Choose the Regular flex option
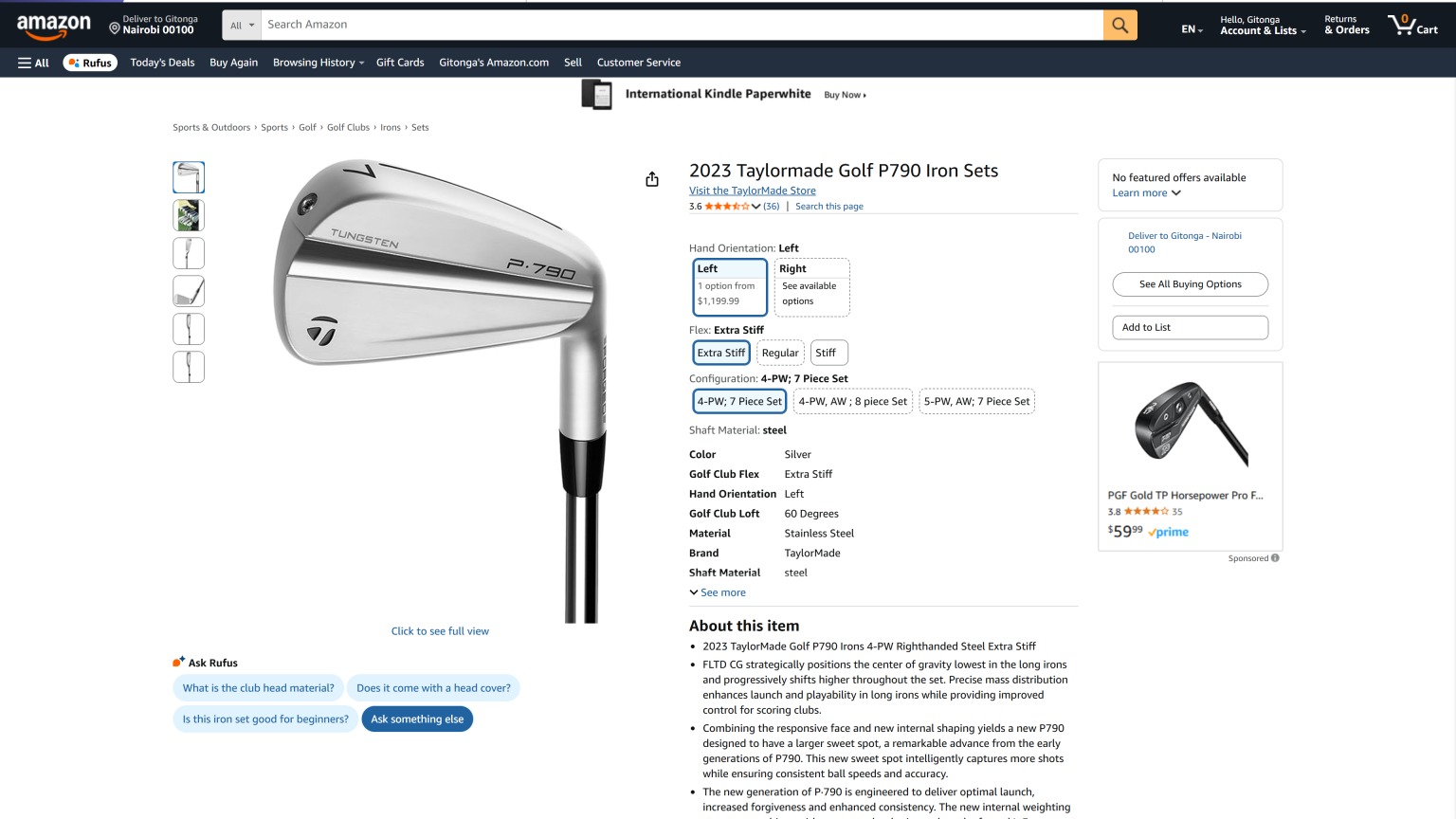The image size is (1456, 819). point(780,352)
